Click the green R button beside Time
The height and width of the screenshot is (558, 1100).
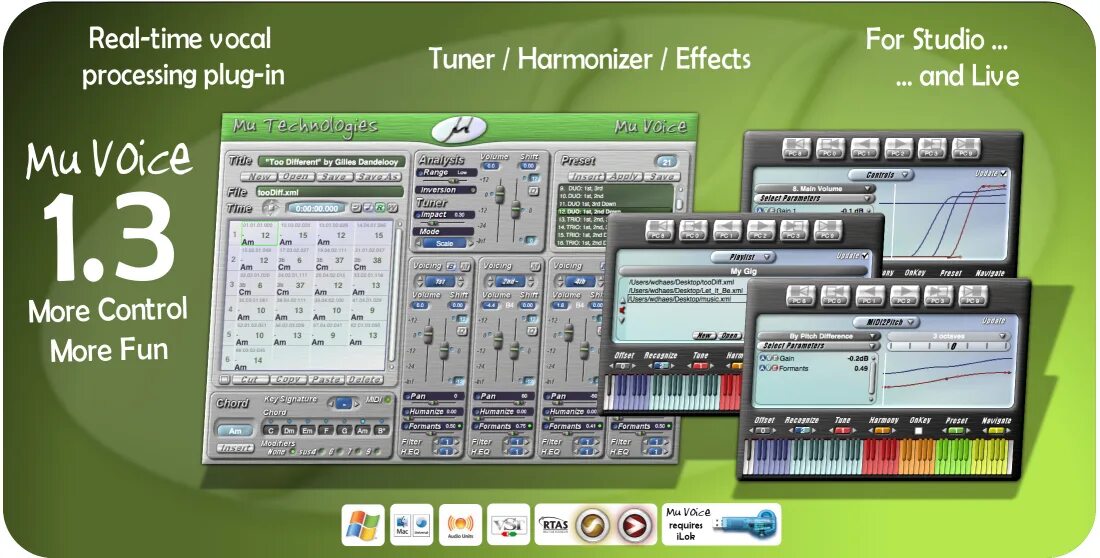coord(380,208)
